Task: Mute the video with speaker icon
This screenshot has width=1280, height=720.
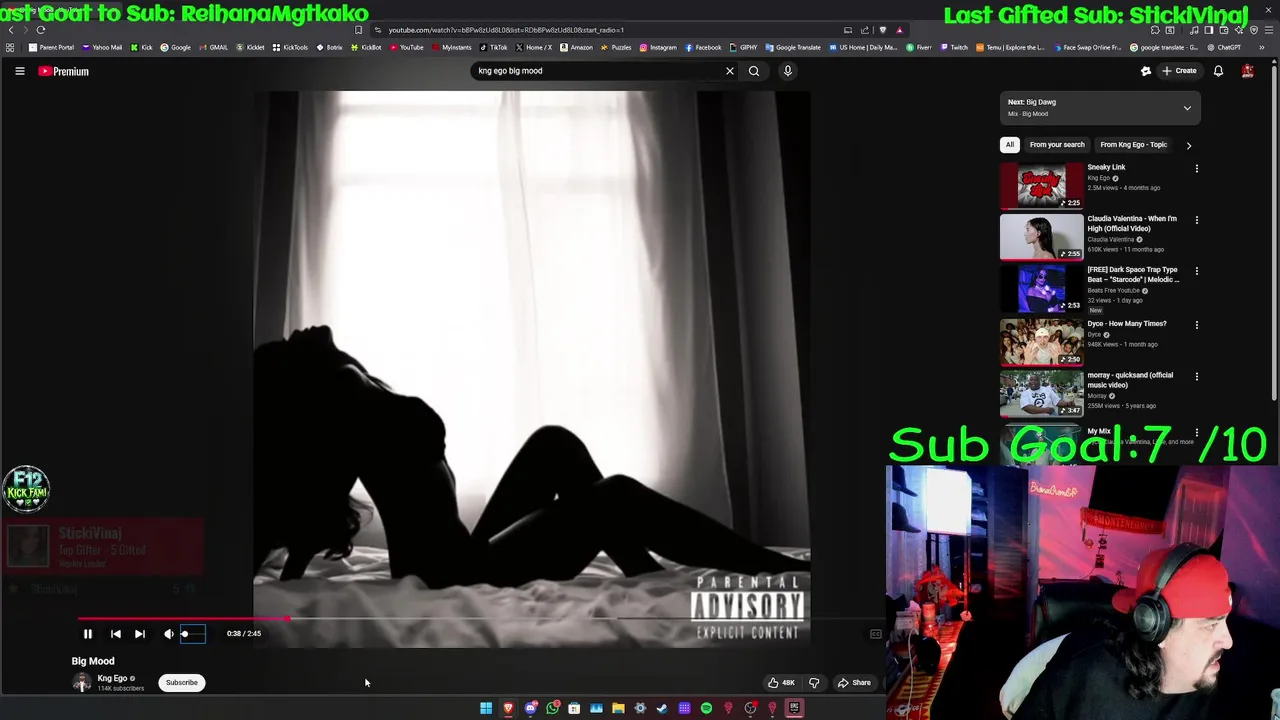Action: coord(169,633)
